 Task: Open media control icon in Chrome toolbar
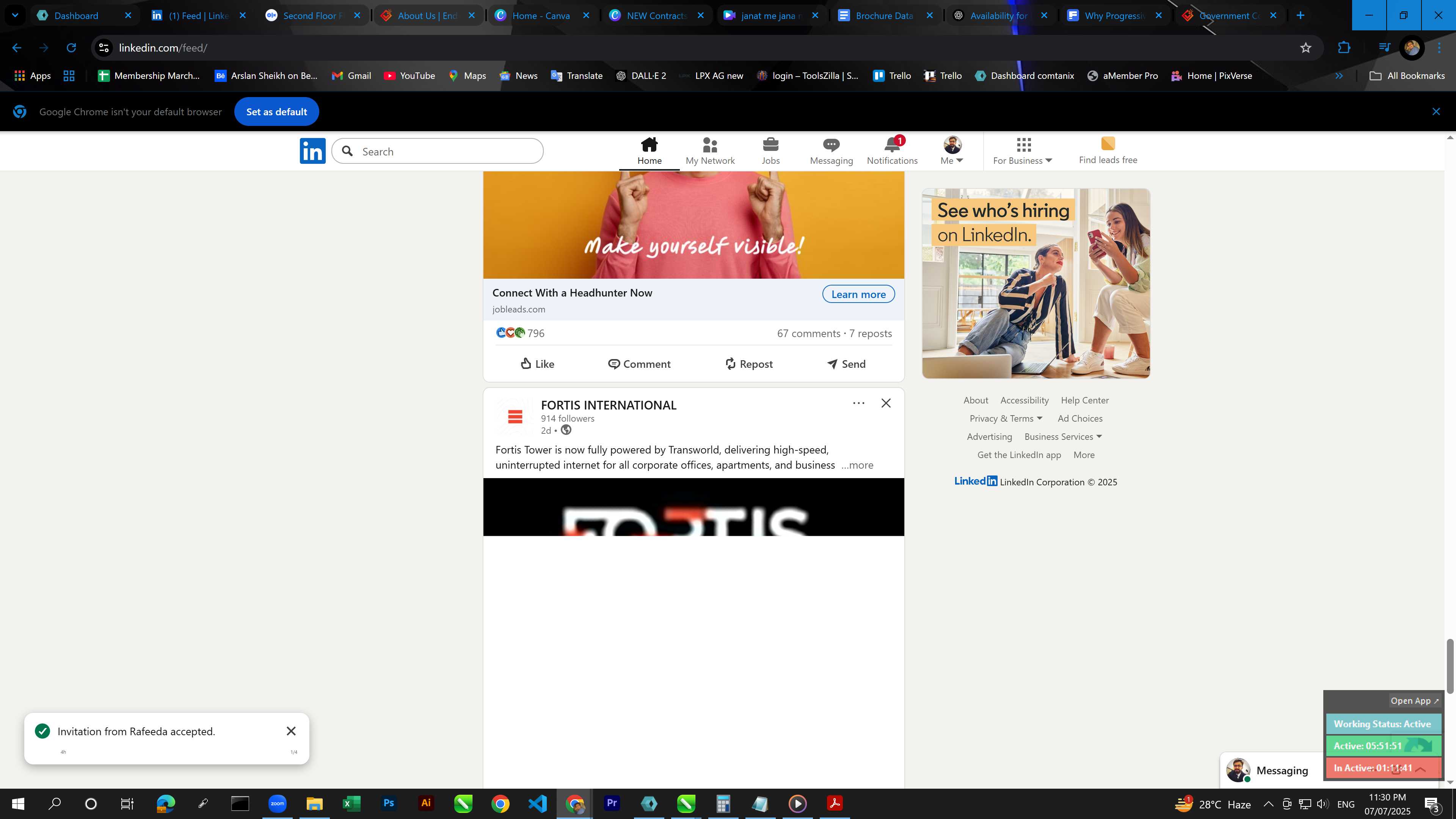tap(1384, 48)
